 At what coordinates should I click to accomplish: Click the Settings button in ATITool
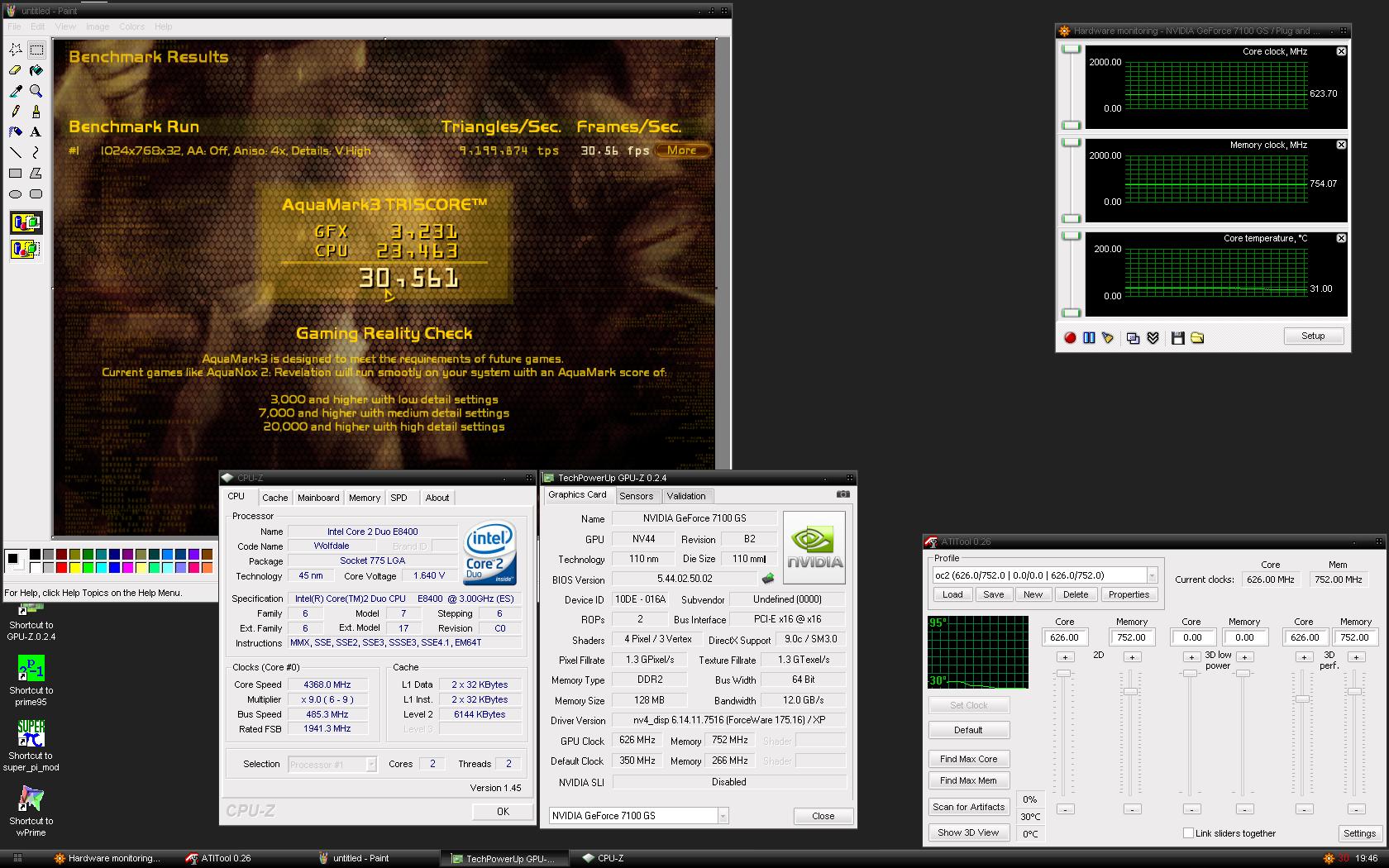click(1359, 833)
